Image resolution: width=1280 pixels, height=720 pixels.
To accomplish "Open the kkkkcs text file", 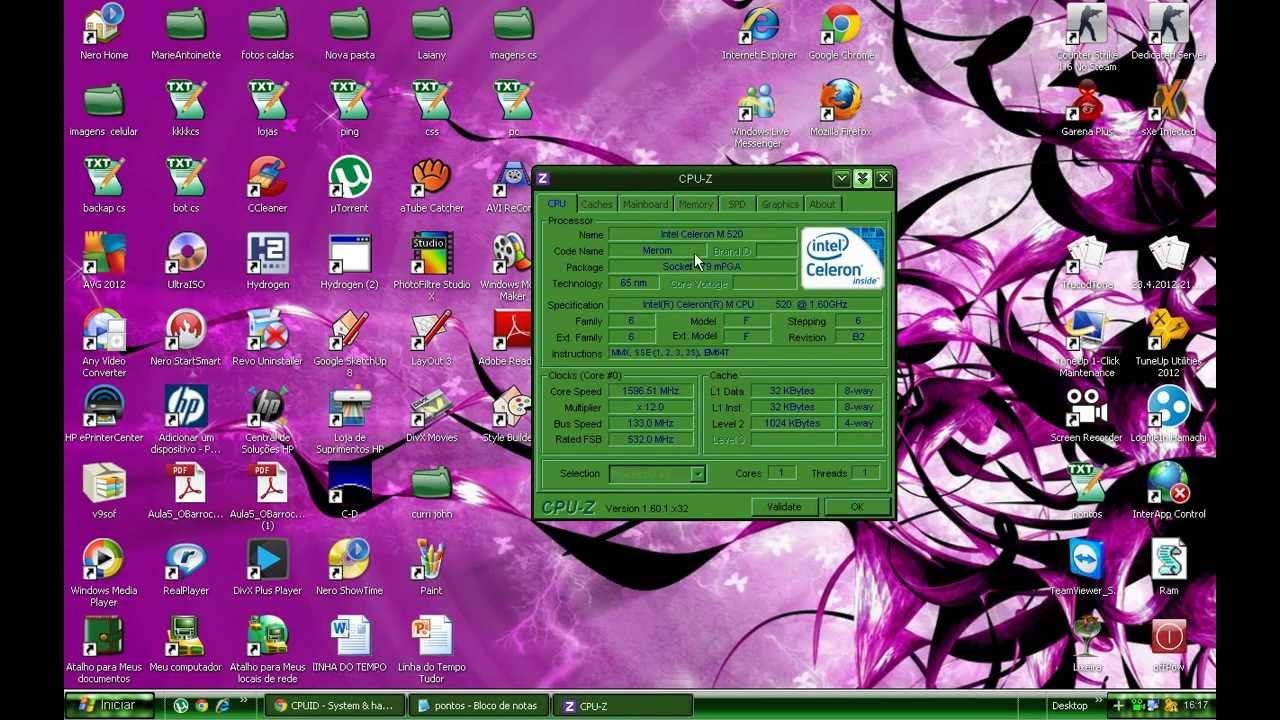I will click(186, 109).
